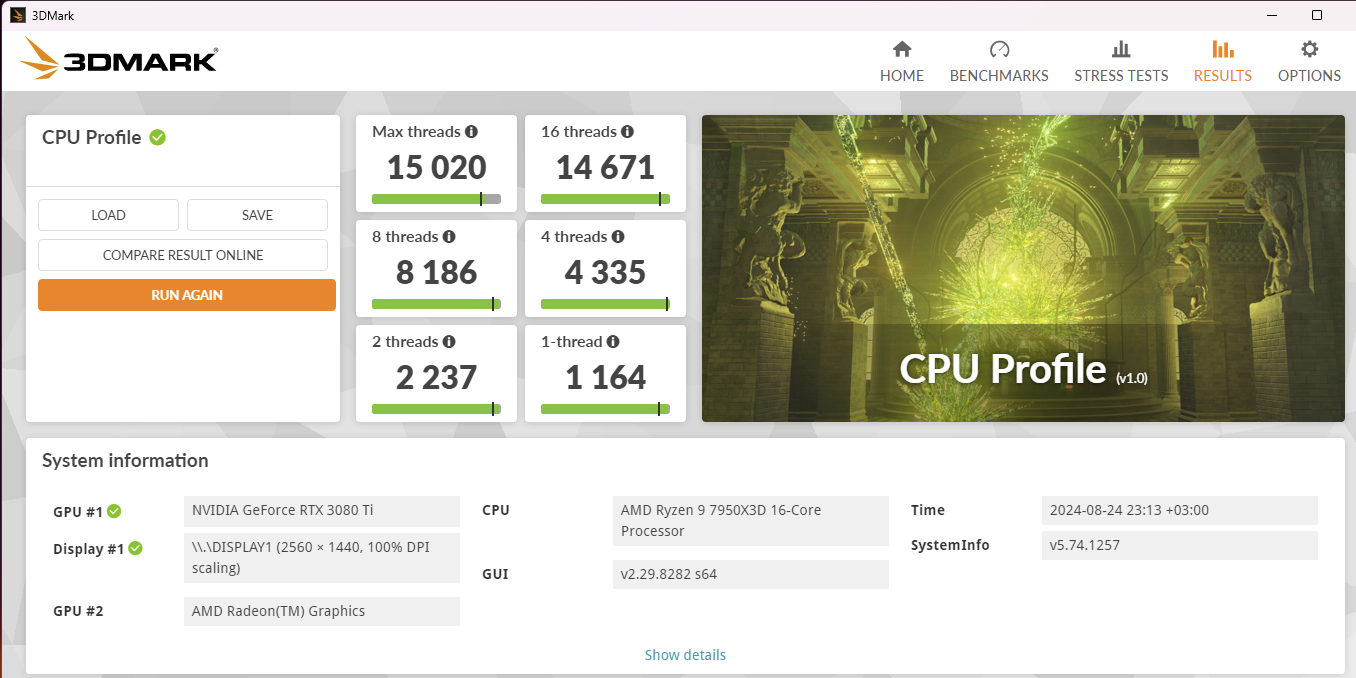The height and width of the screenshot is (678, 1356).
Task: Open STRESS TESTS page
Action: pos(1121,62)
